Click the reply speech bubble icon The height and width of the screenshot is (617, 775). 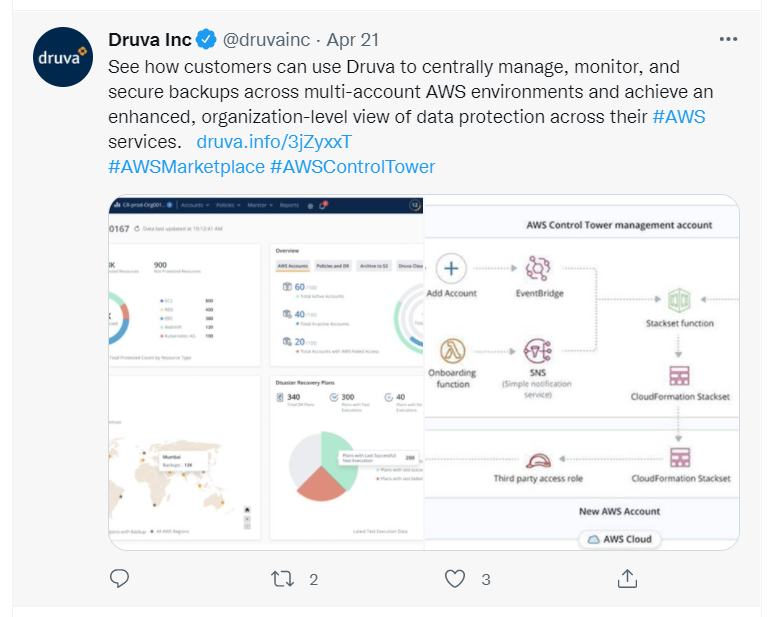coord(120,578)
